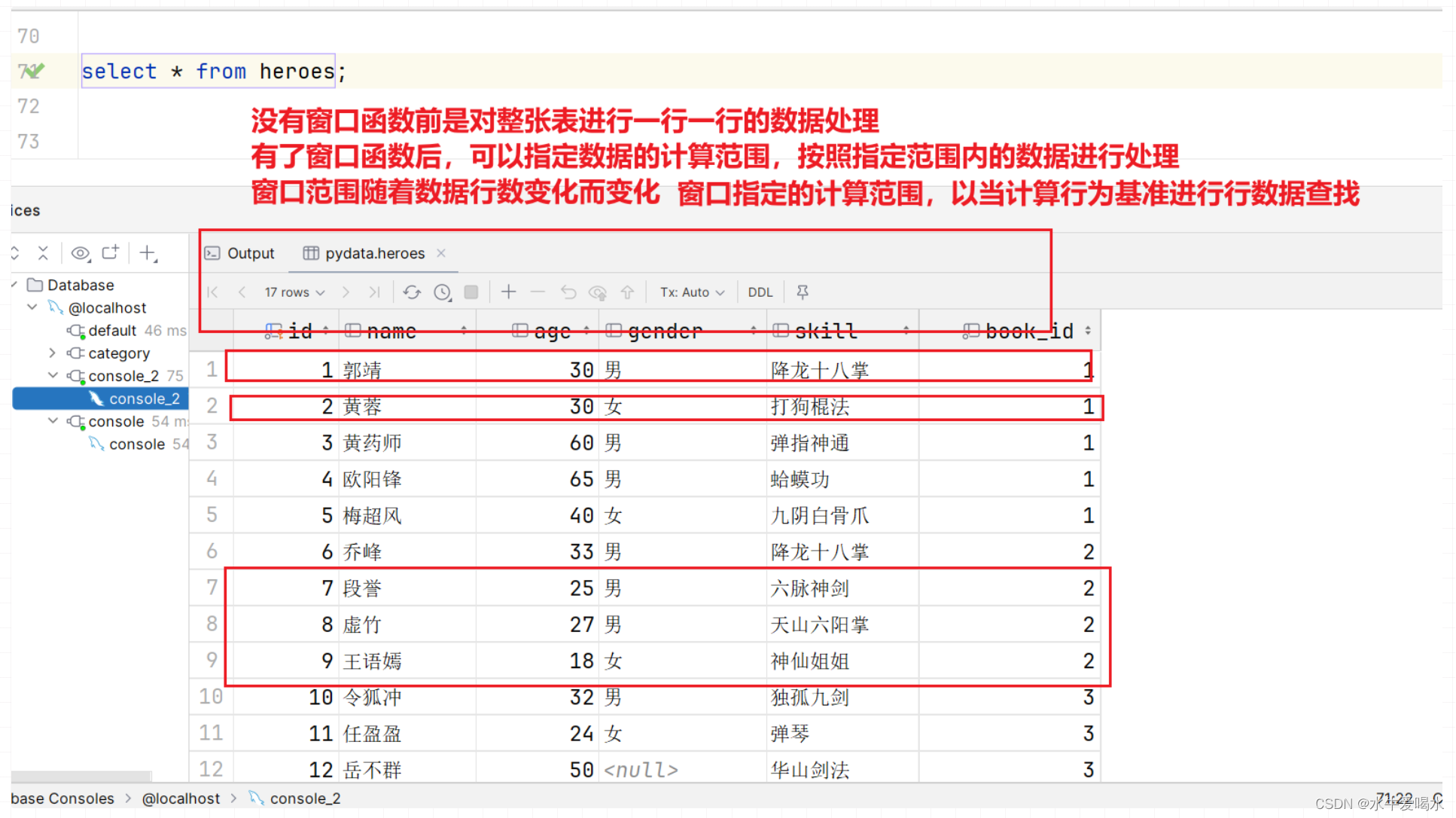Select the console_2 item in the tree
Image resolution: width=1456 pixels, height=818 pixels.
click(x=144, y=398)
